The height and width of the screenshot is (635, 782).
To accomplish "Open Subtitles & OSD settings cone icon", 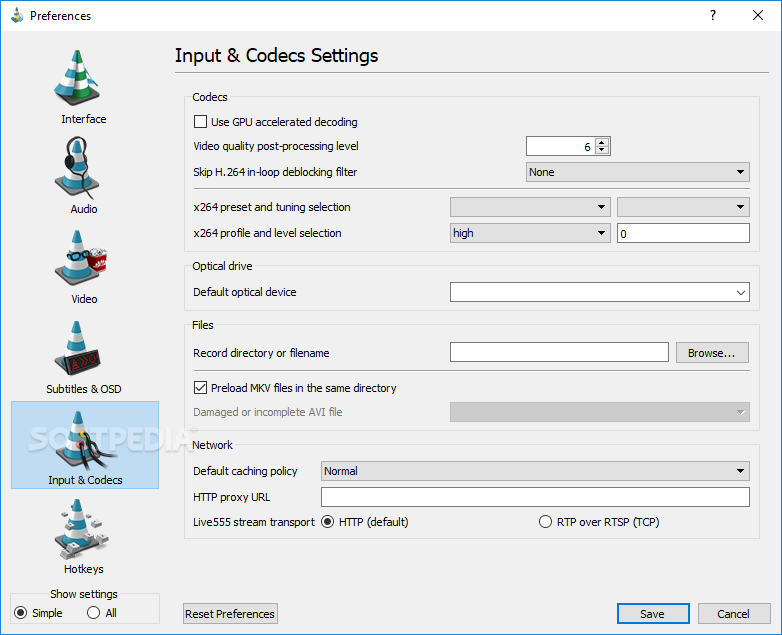I will 78,348.
